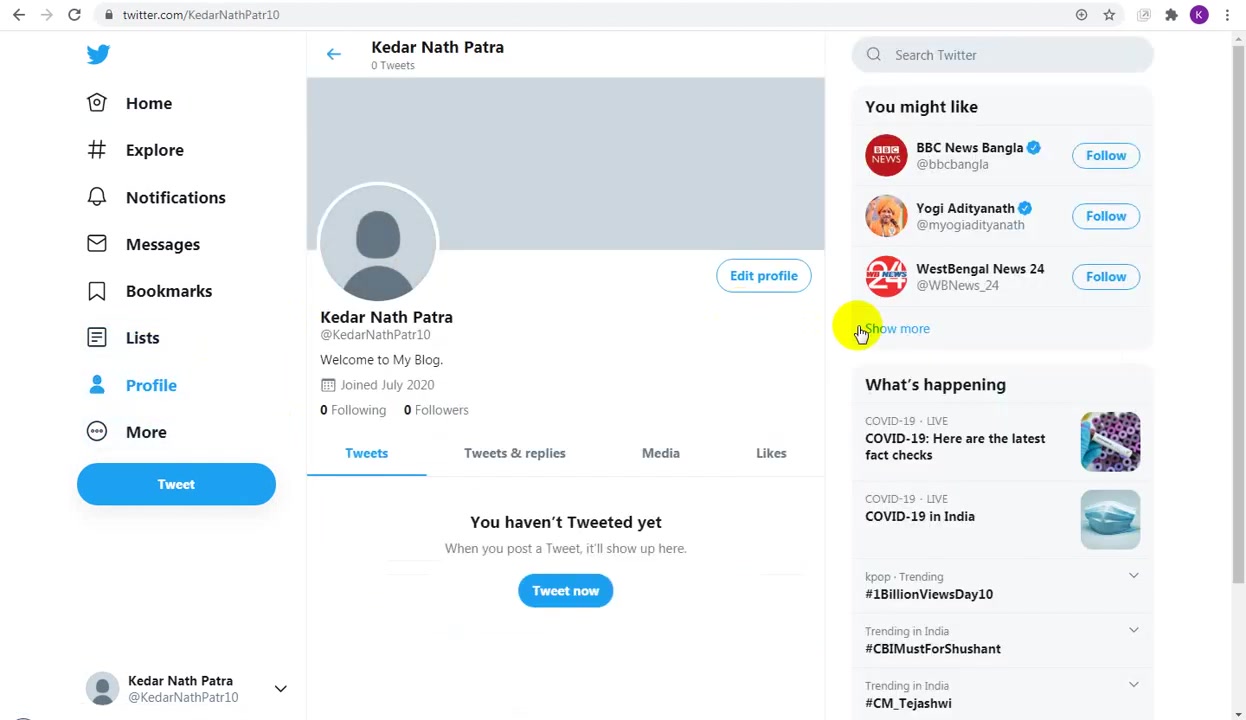Screen dimensions: 1246x720
Task: Click the Edit profile button
Action: pos(764,276)
